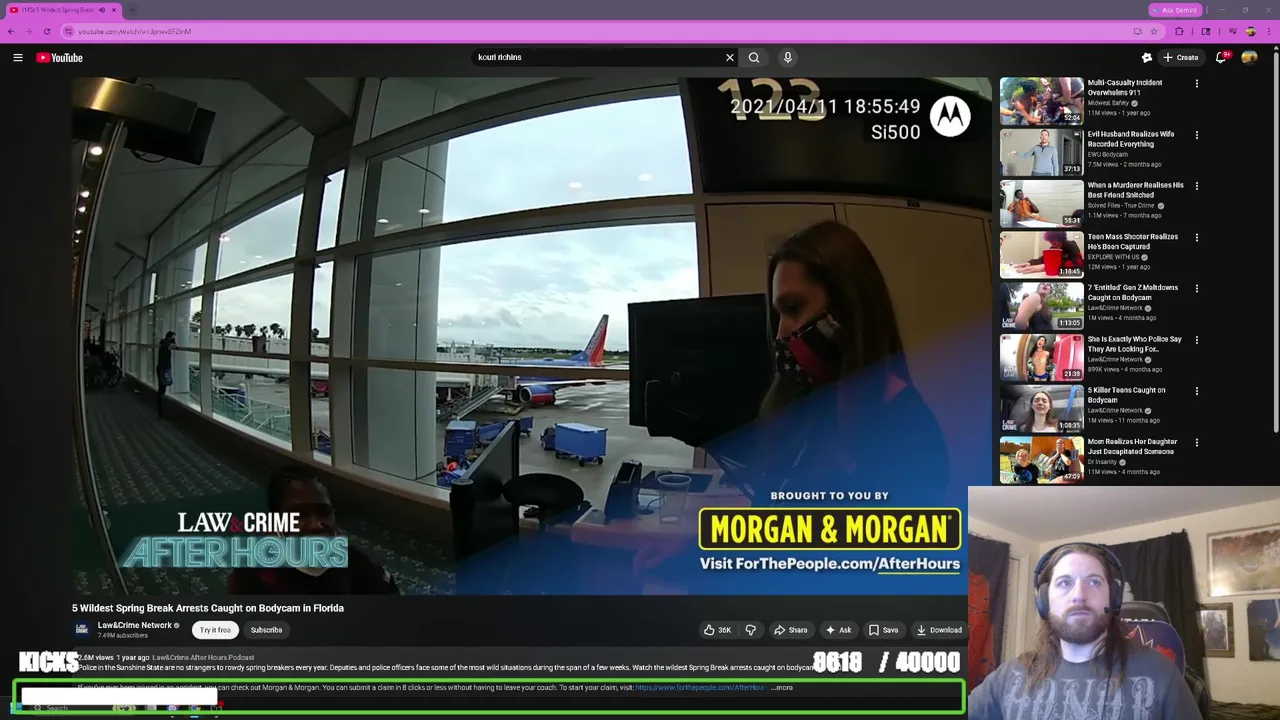Open 5 Killer Teens Caught on Bodycam title
This screenshot has height=720, width=1280.
click(x=1126, y=395)
